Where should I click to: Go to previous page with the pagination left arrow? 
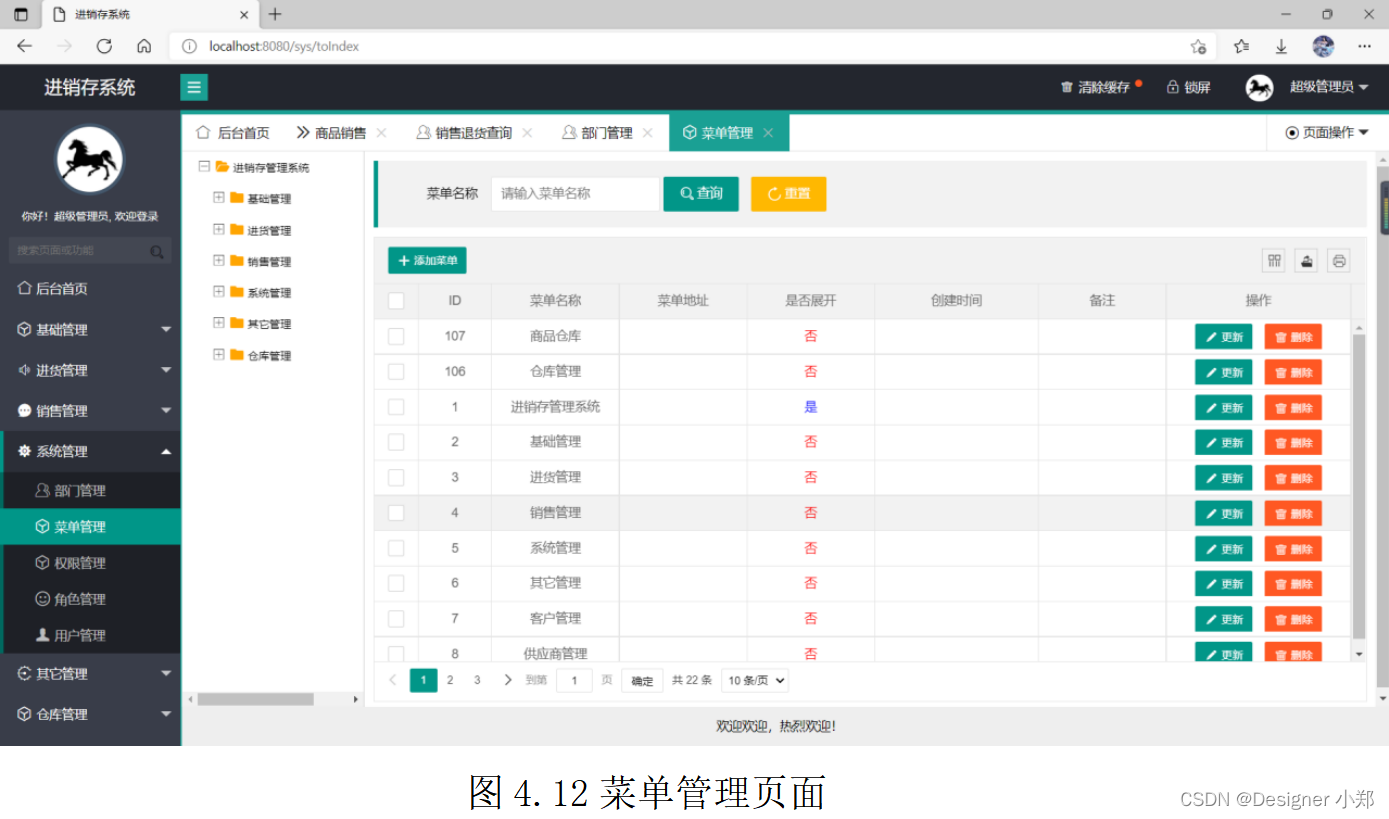(392, 680)
